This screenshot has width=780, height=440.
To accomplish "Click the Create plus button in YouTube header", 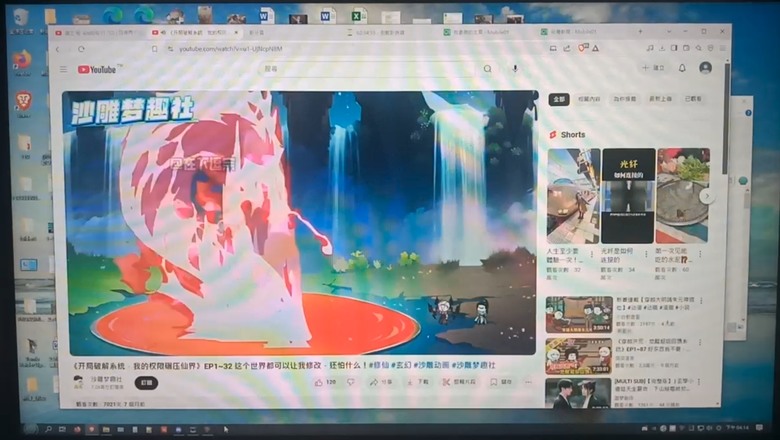I will (x=654, y=68).
